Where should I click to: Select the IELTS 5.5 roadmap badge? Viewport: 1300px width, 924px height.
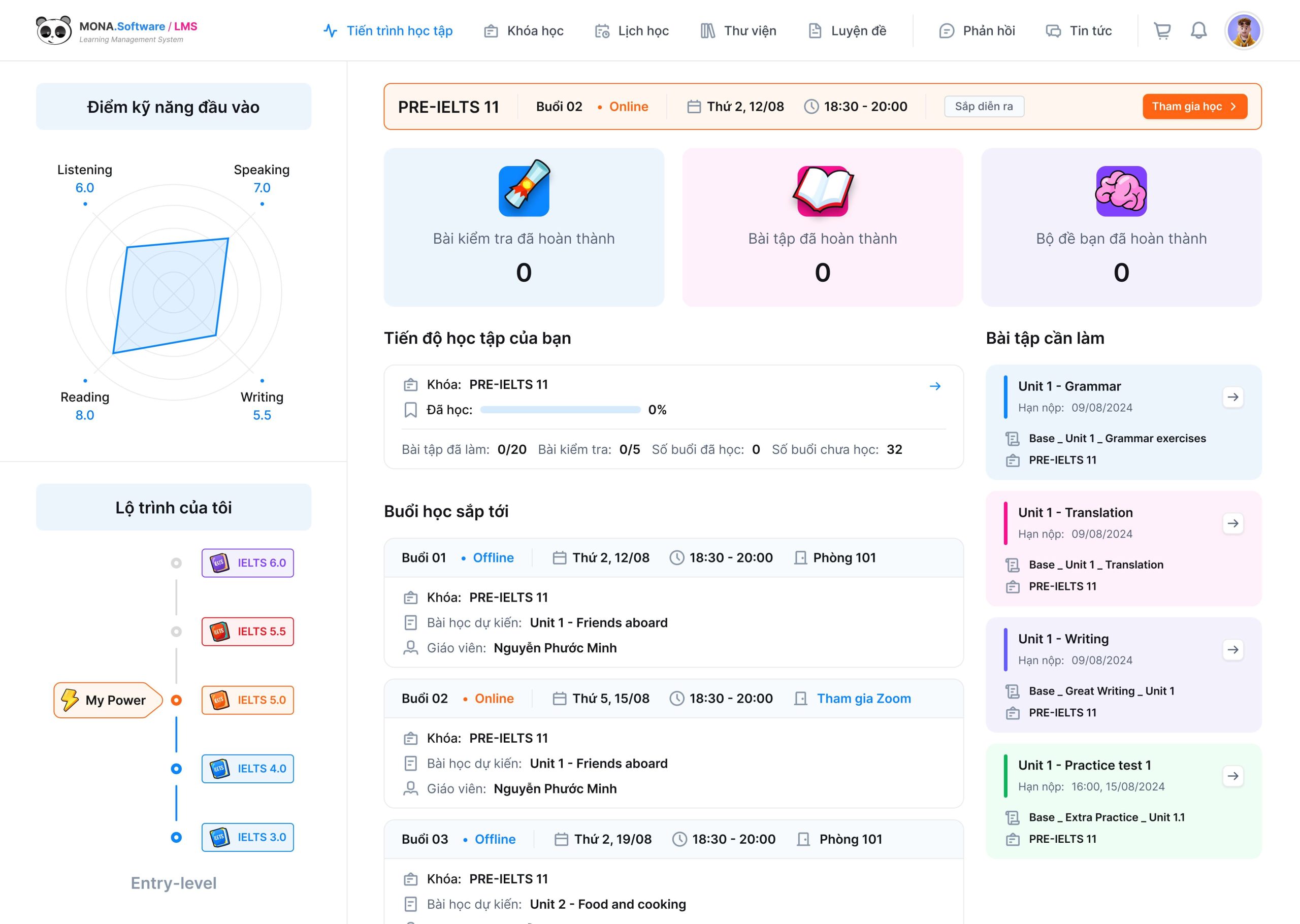[247, 632]
